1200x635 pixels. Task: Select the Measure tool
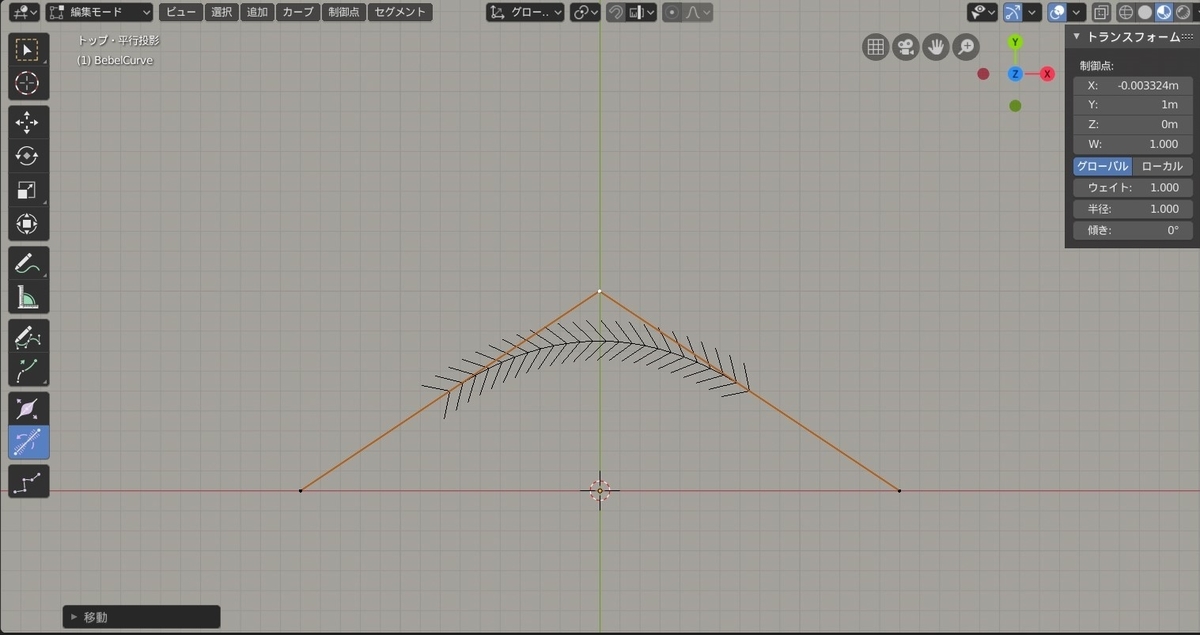tap(28, 296)
